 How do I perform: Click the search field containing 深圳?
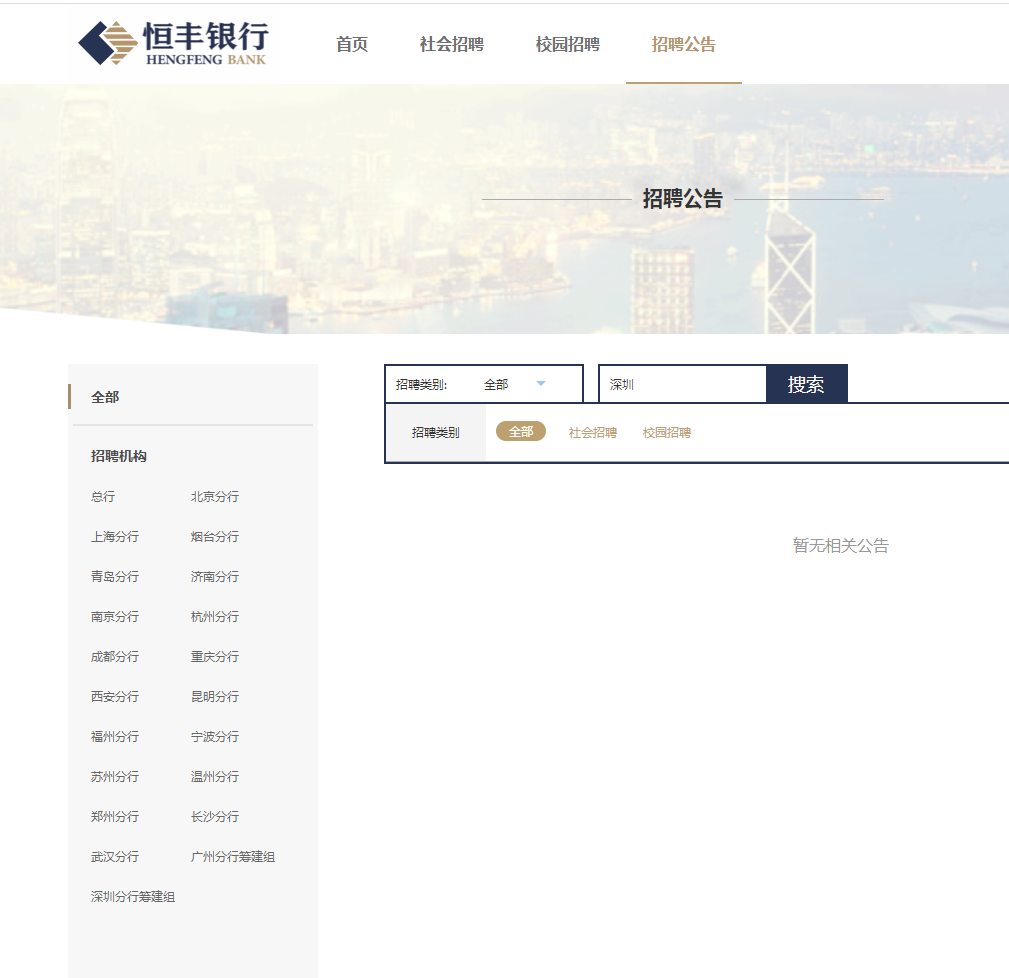tap(683, 384)
